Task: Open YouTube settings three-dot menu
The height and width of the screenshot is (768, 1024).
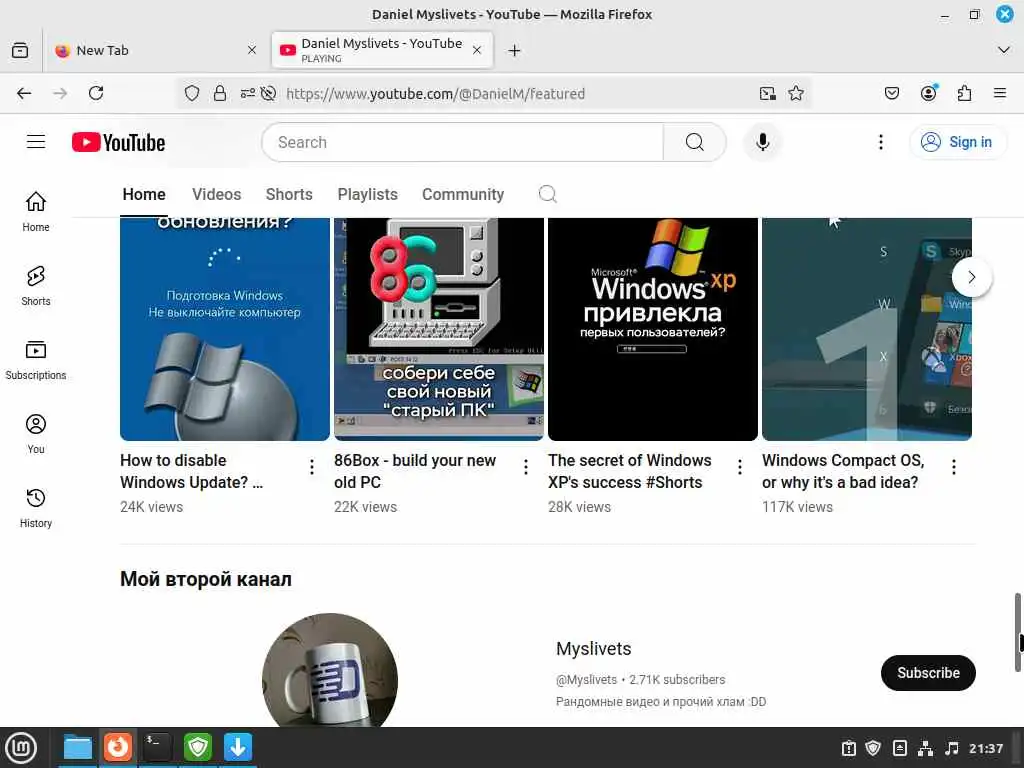Action: tap(880, 142)
